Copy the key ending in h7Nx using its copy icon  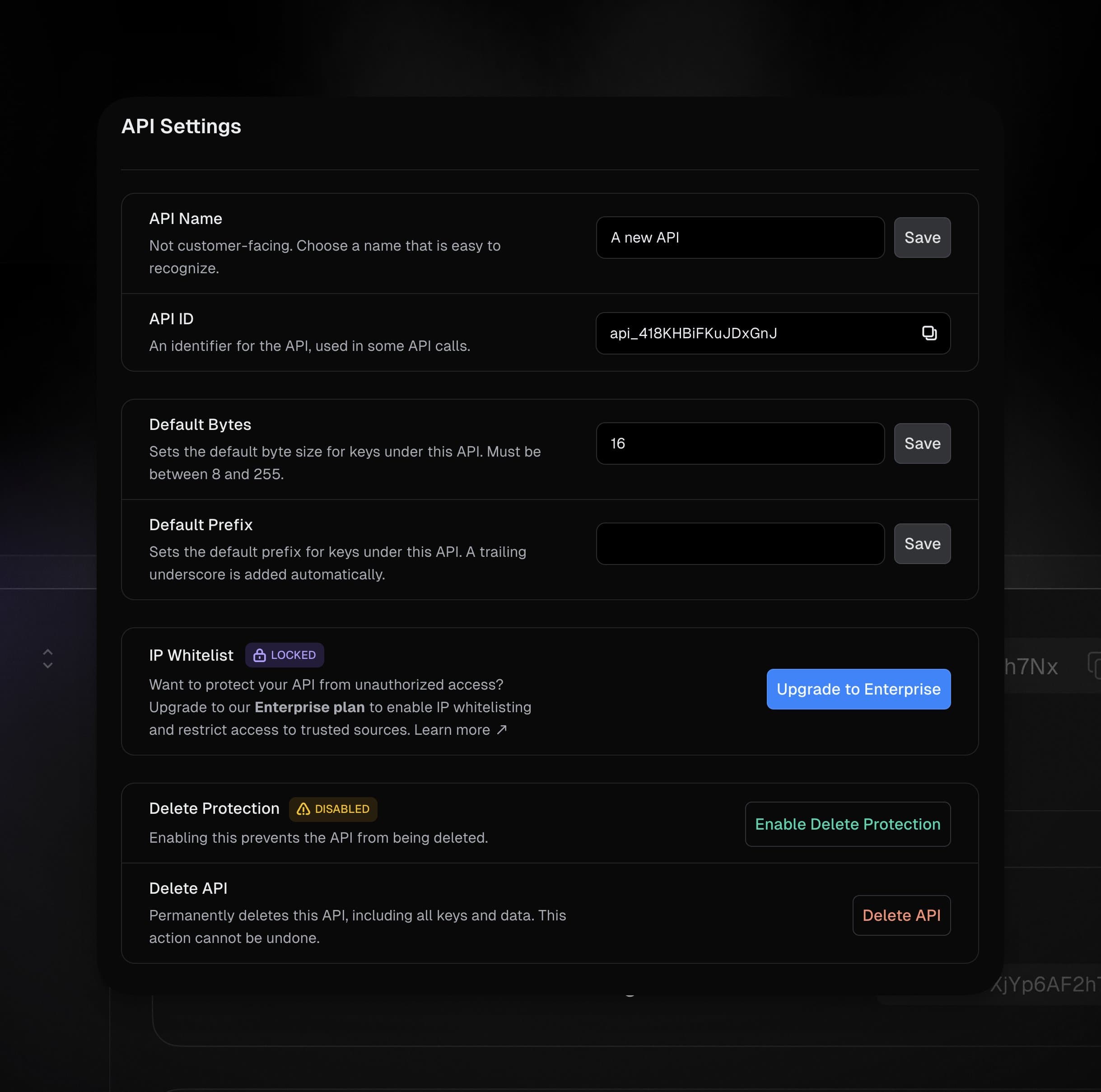coord(1094,666)
